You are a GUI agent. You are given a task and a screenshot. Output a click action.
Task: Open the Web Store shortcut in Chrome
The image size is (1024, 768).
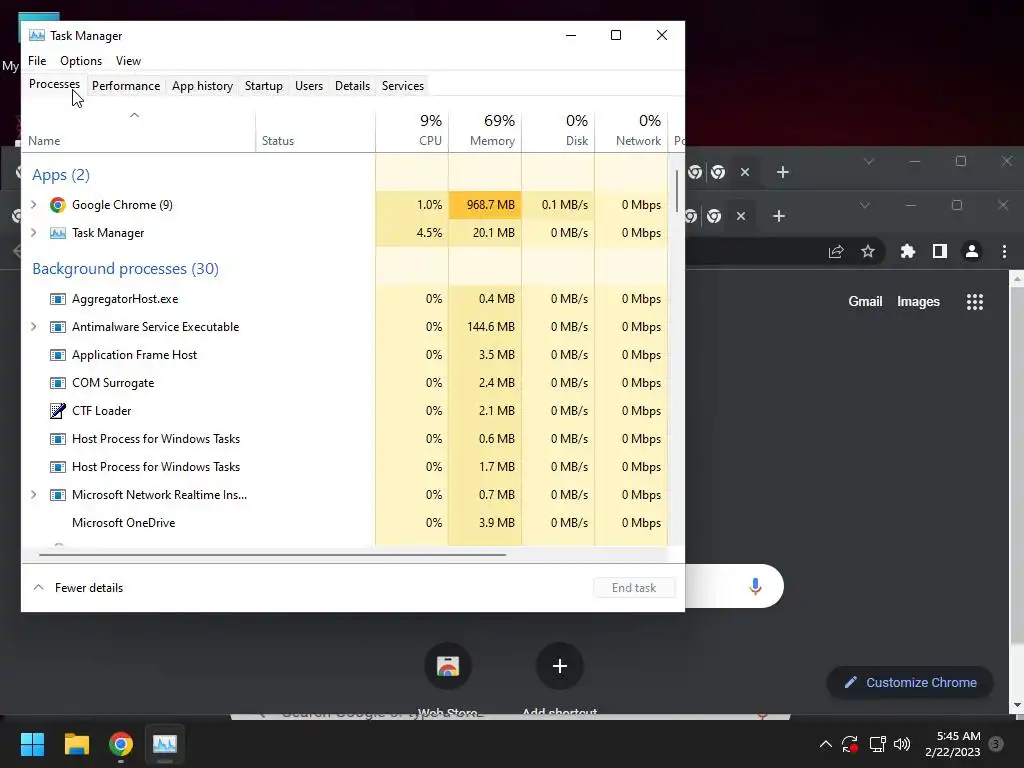pos(448,666)
